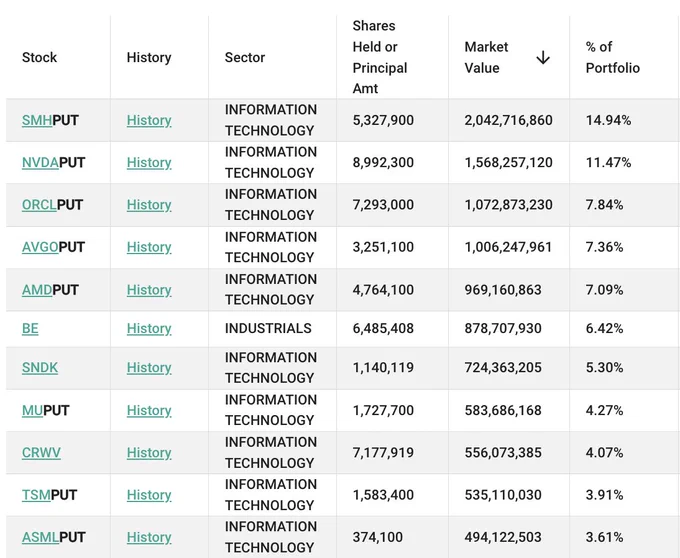Select shares value 3,251,100
The width and height of the screenshot is (680, 558).
[383, 247]
